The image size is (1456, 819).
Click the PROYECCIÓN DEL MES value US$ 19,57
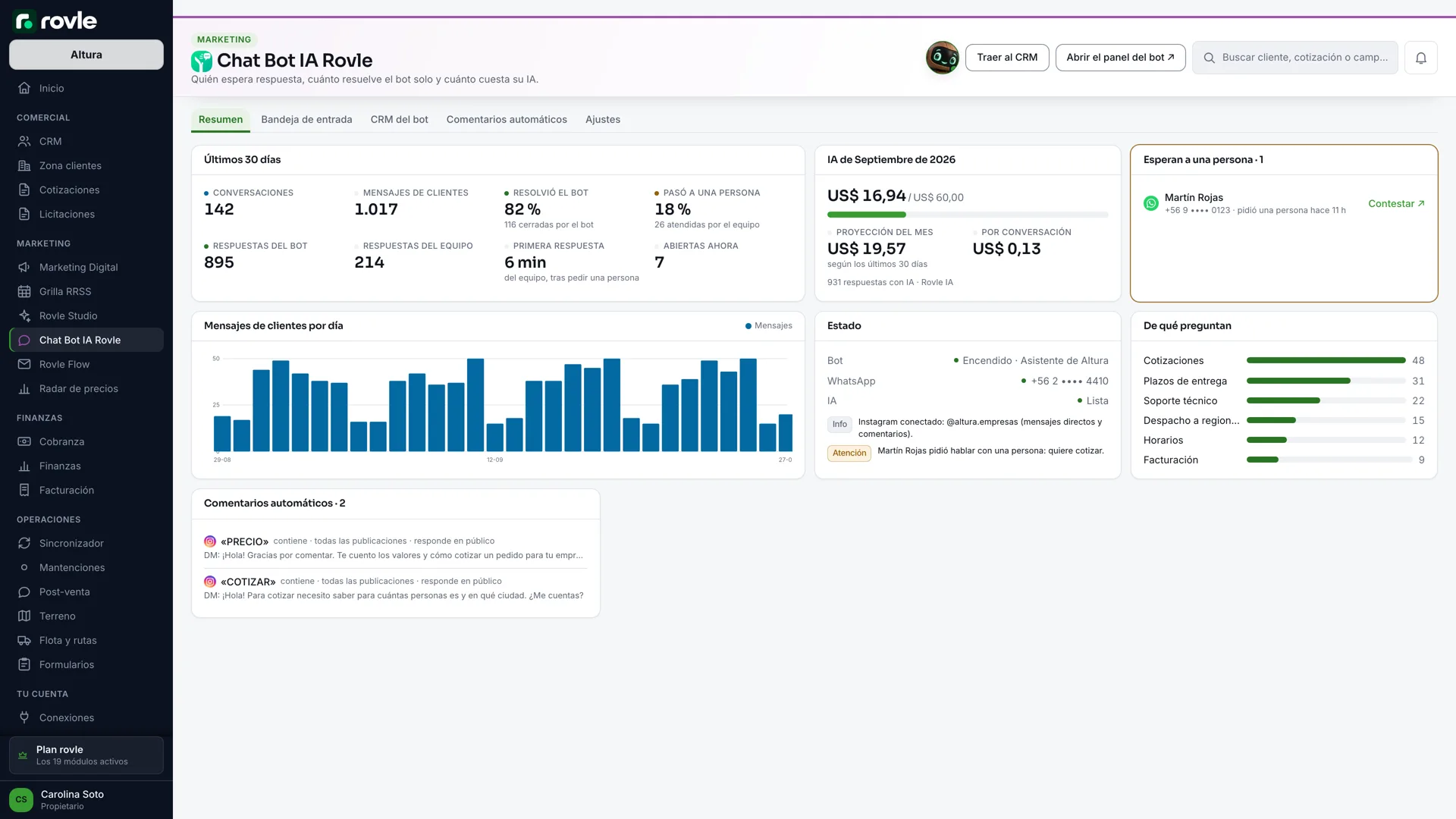point(867,249)
